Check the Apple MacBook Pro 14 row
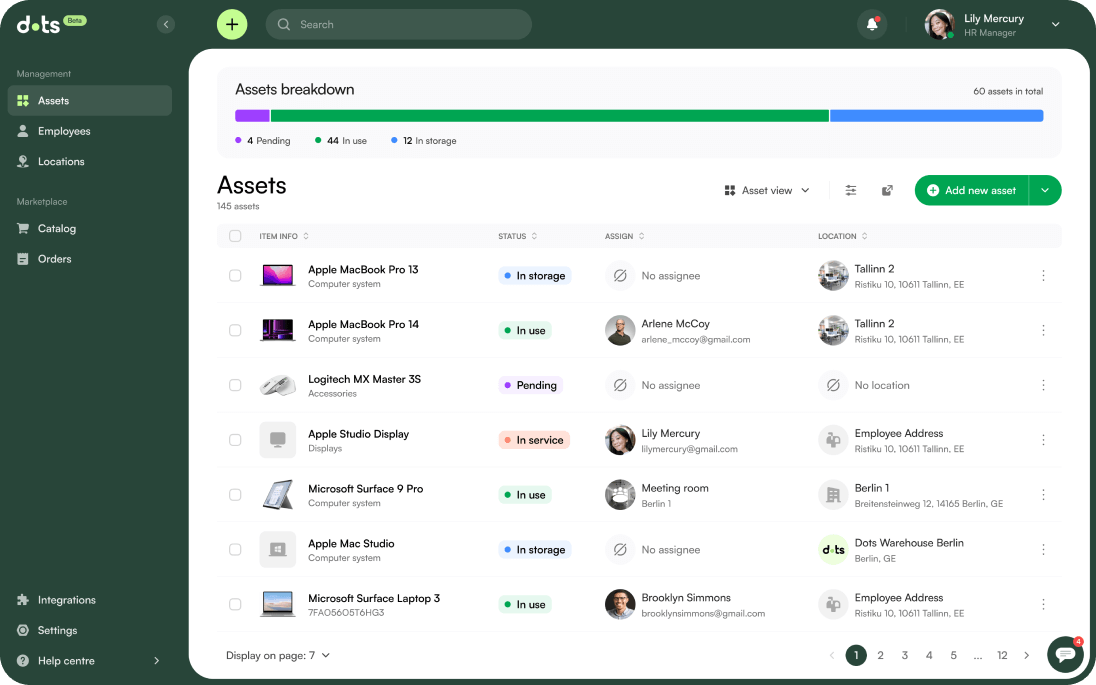1096x685 pixels. 235,330
